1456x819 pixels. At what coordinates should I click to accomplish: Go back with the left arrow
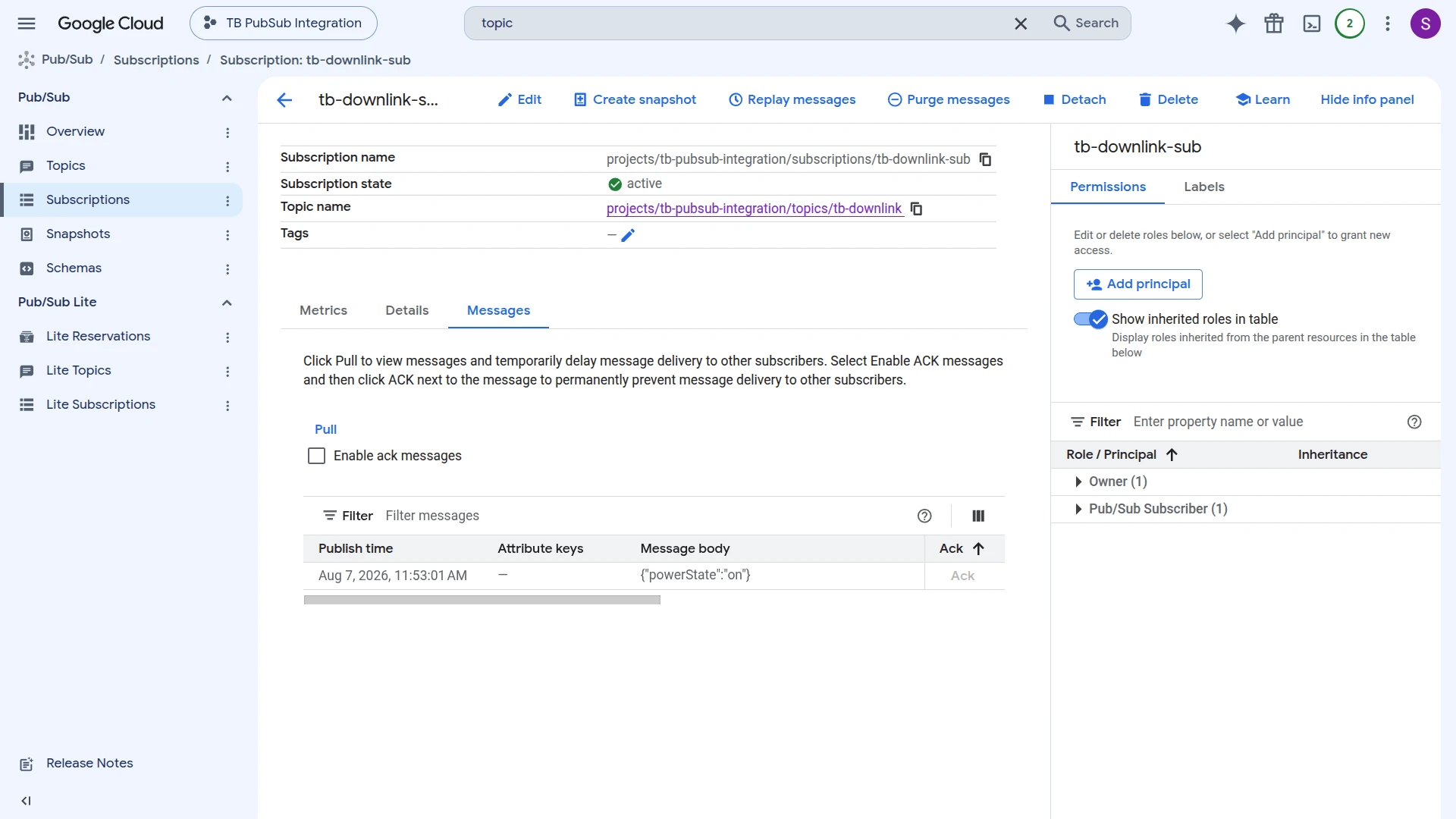(284, 100)
